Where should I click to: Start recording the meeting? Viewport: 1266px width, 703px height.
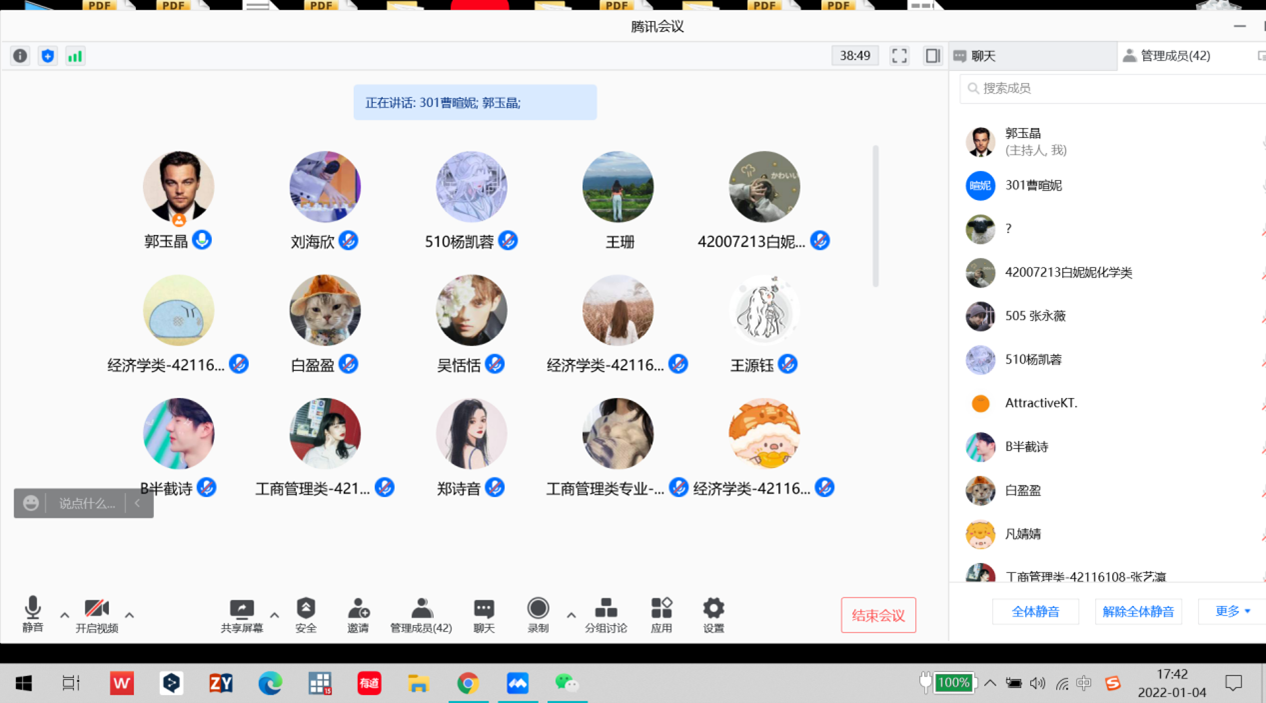(x=538, y=610)
